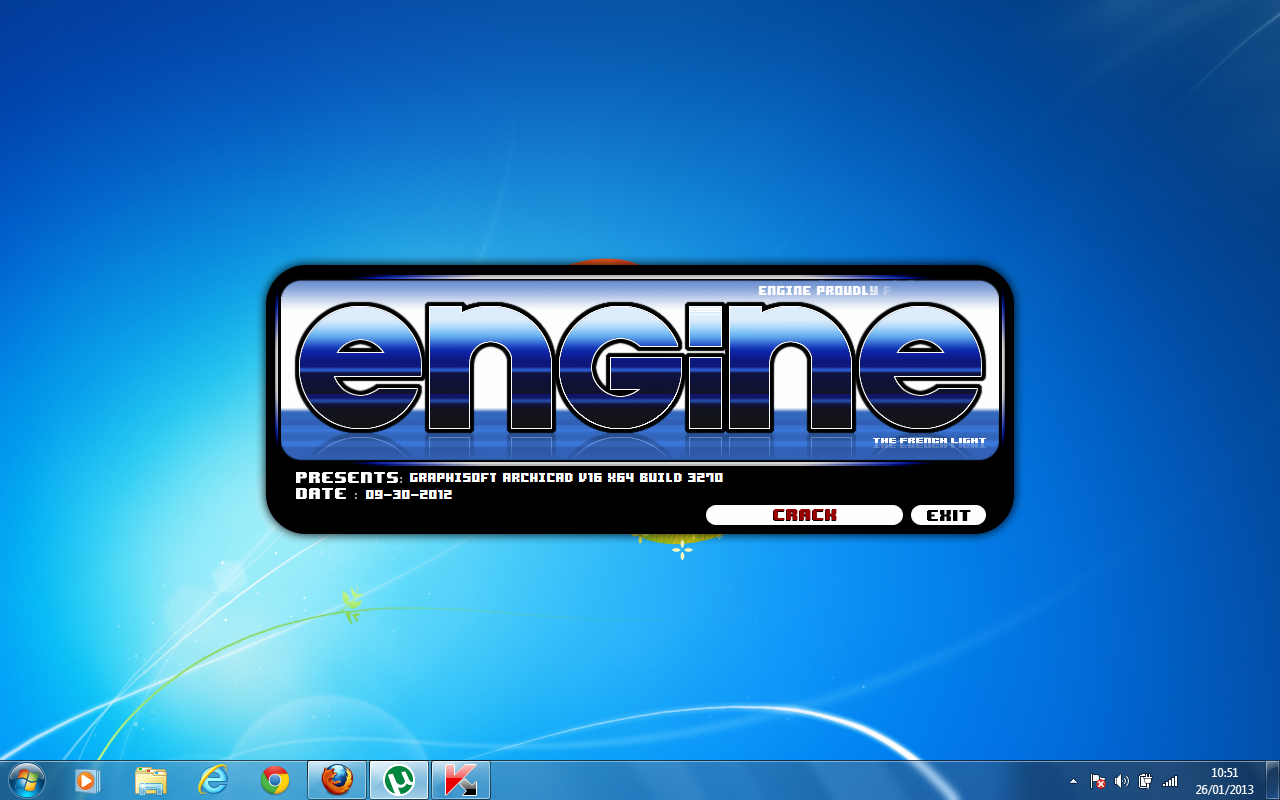
Task: Click the battery power icon in tray
Action: 1145,781
